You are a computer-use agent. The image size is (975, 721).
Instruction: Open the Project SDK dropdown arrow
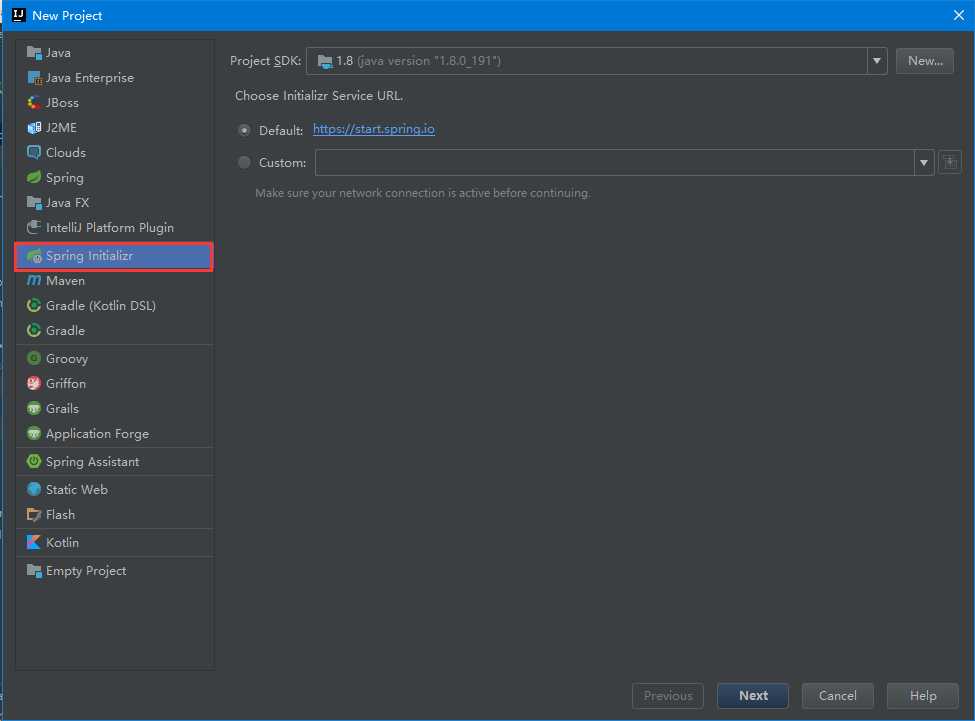pos(877,61)
